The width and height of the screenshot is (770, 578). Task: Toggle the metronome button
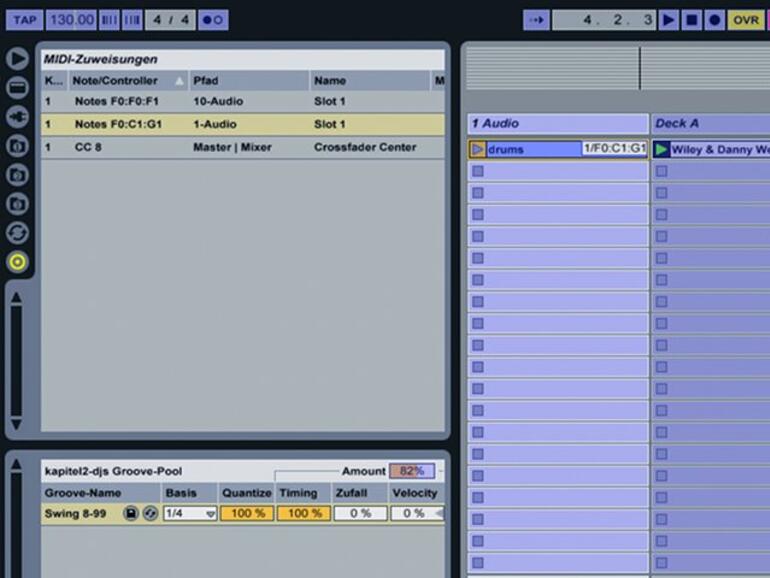(213, 20)
